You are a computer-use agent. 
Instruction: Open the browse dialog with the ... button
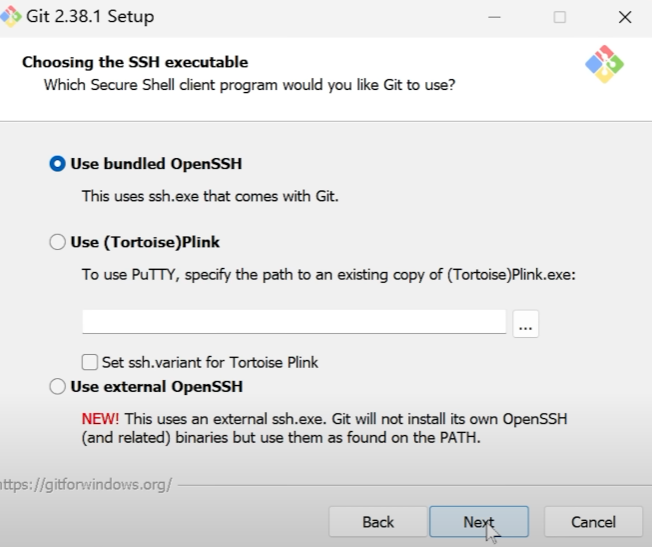[x=526, y=324]
